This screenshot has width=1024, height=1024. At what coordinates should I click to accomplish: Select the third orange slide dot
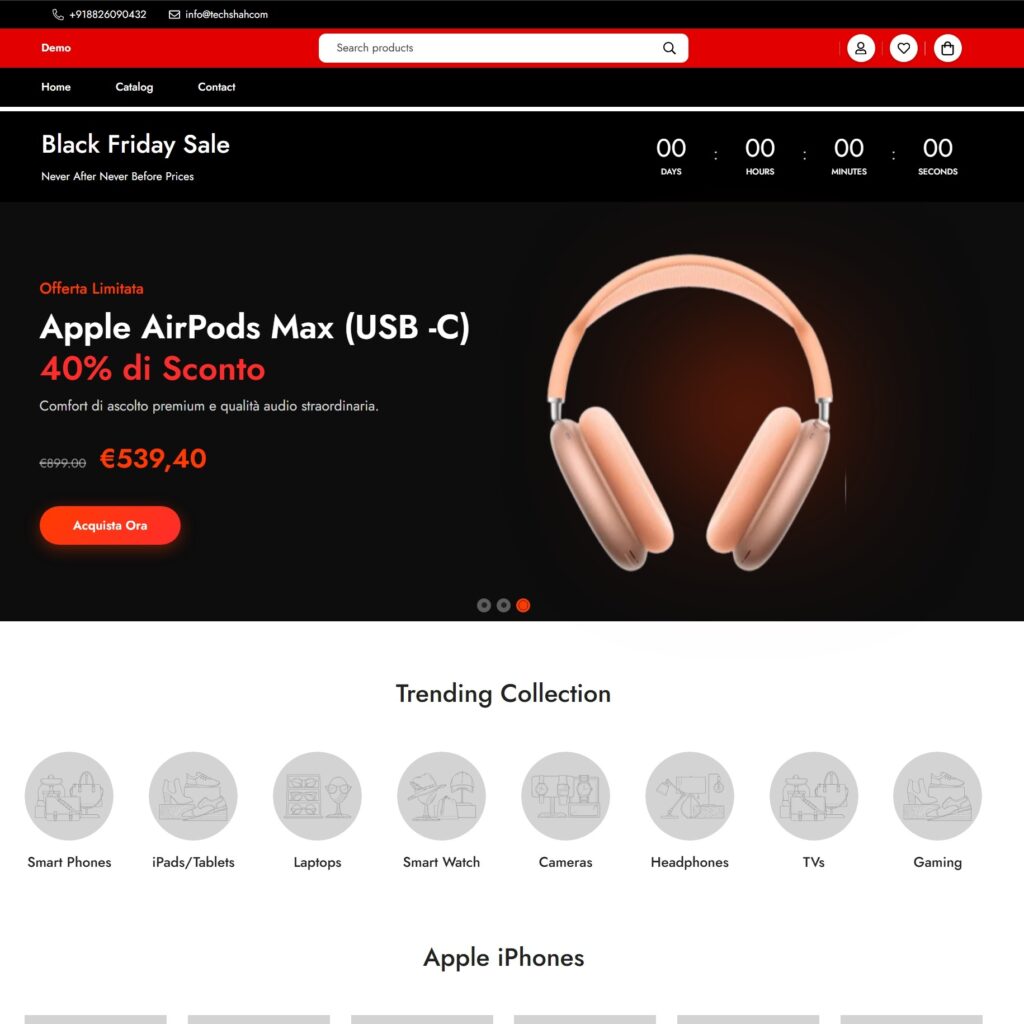[x=523, y=605]
